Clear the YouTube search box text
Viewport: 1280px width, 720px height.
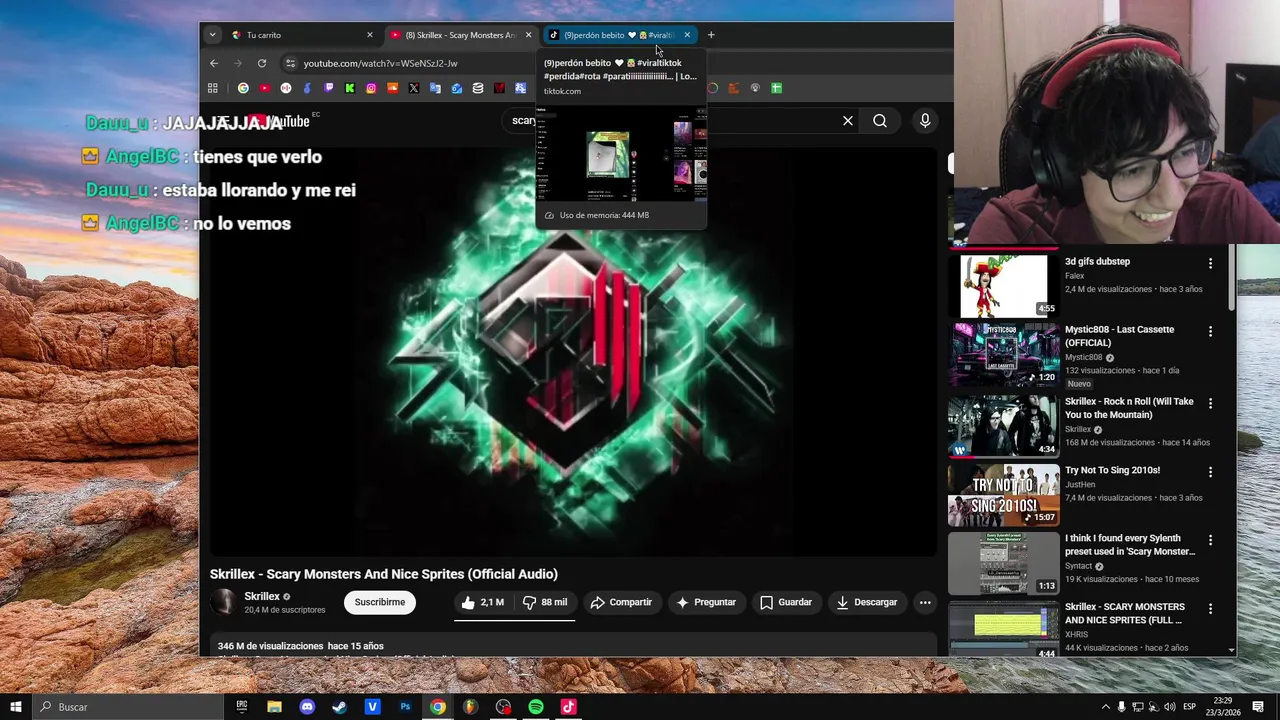click(848, 121)
